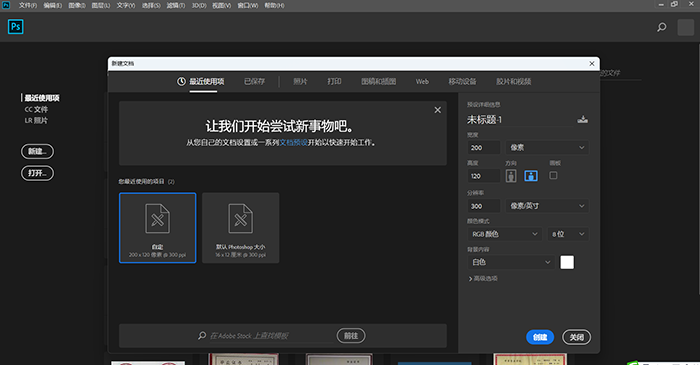The height and width of the screenshot is (365, 700).
Task: Click the clock icon beside recent items tab
Action: (181, 81)
